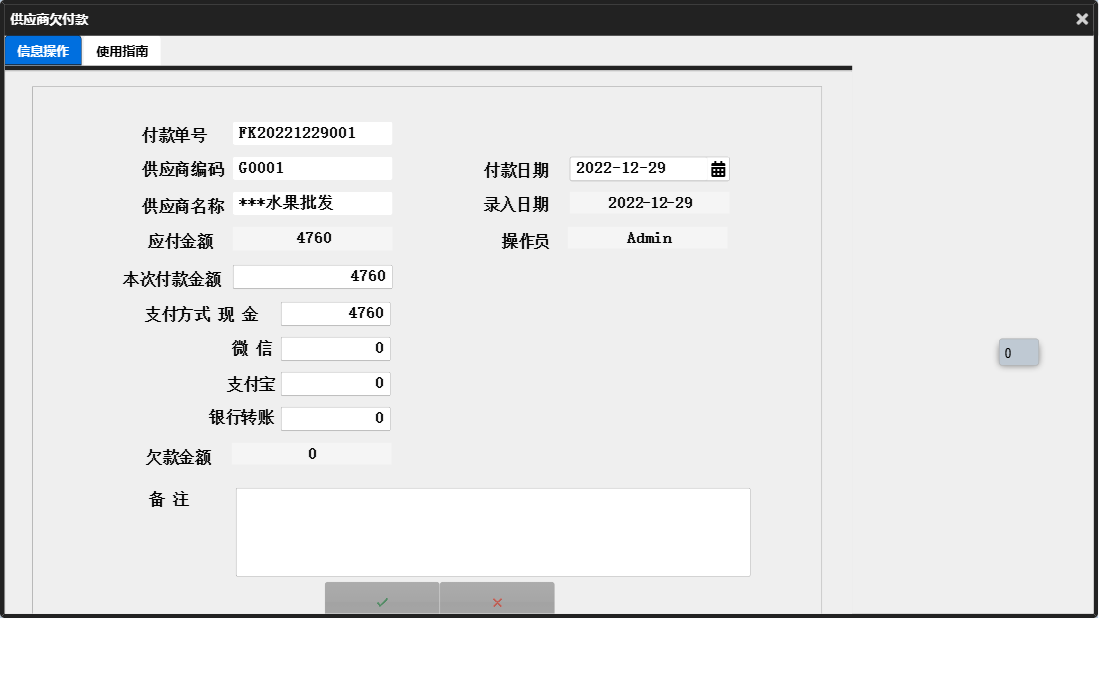This screenshot has height=687, width=1099.
Task: Select the 供应商编码 field containing G0001
Action: [312, 167]
